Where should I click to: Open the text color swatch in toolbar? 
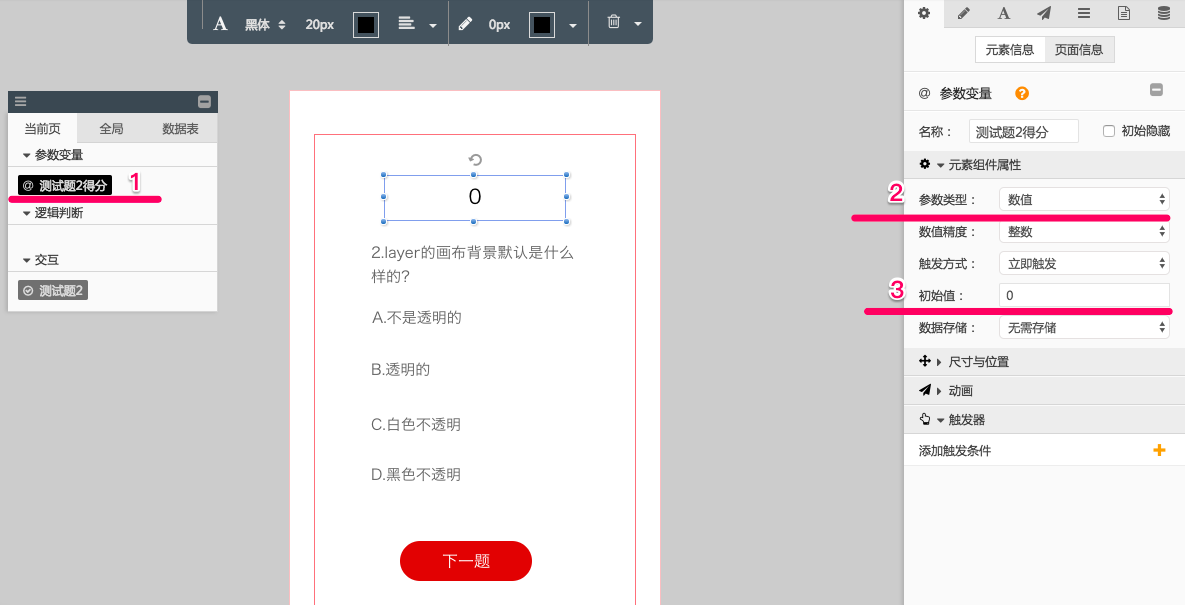(366, 24)
